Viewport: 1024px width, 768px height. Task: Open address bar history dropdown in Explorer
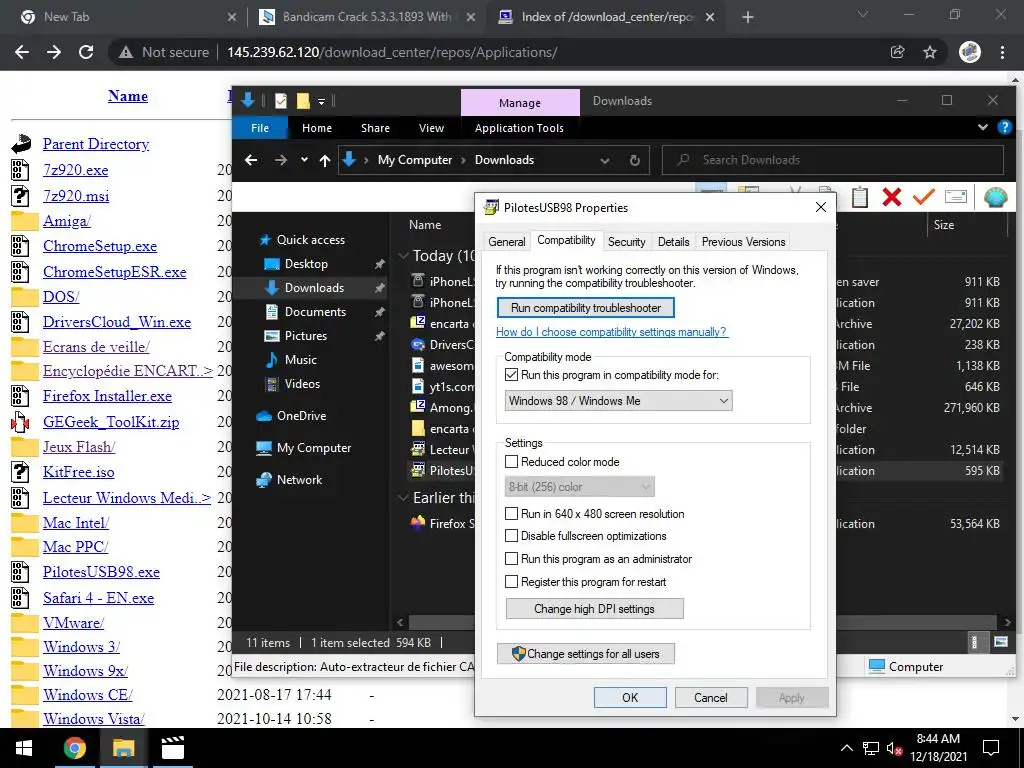(605, 160)
